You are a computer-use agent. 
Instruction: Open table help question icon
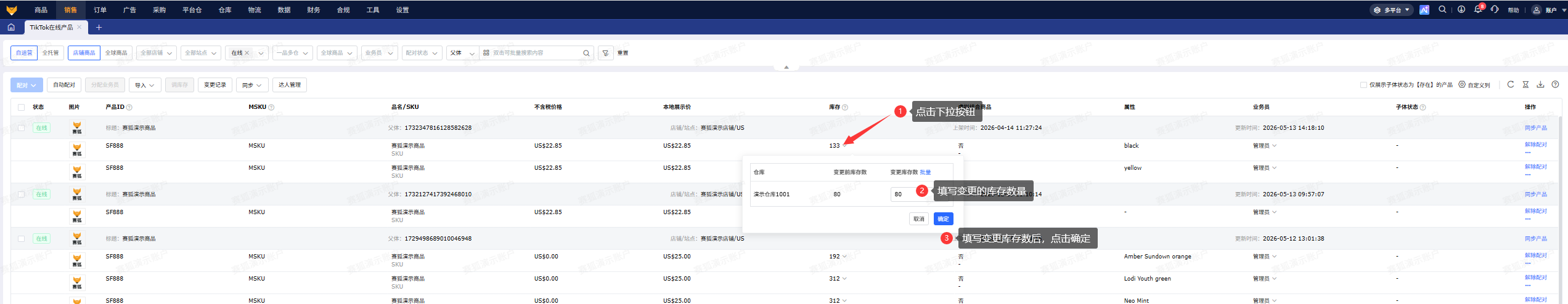pyautogui.click(x=1555, y=85)
